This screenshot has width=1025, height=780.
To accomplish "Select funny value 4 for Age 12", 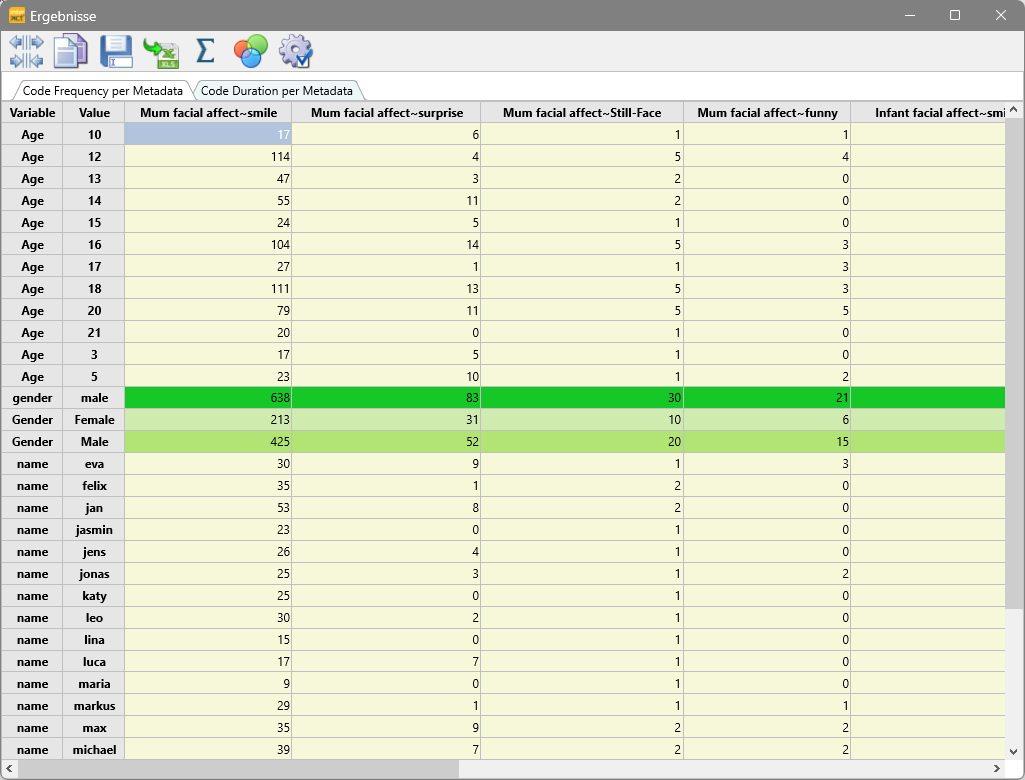I will [x=767, y=156].
